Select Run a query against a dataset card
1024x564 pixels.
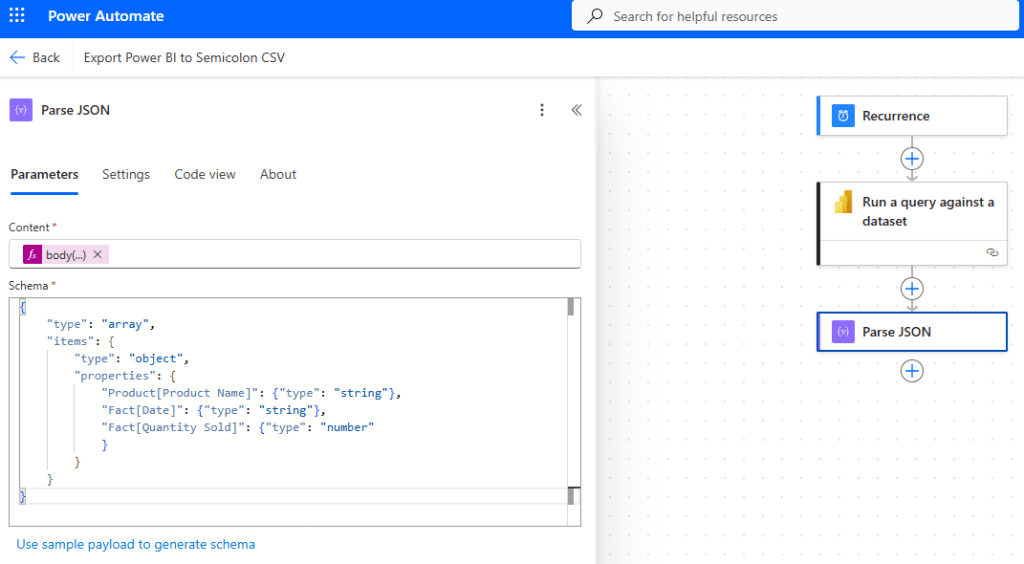click(x=912, y=223)
